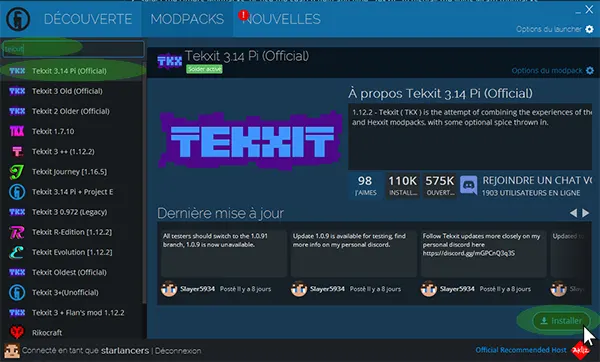Click red heart icon of Rikocraft
Image resolution: width=600 pixels, height=362 pixels.
point(17,332)
